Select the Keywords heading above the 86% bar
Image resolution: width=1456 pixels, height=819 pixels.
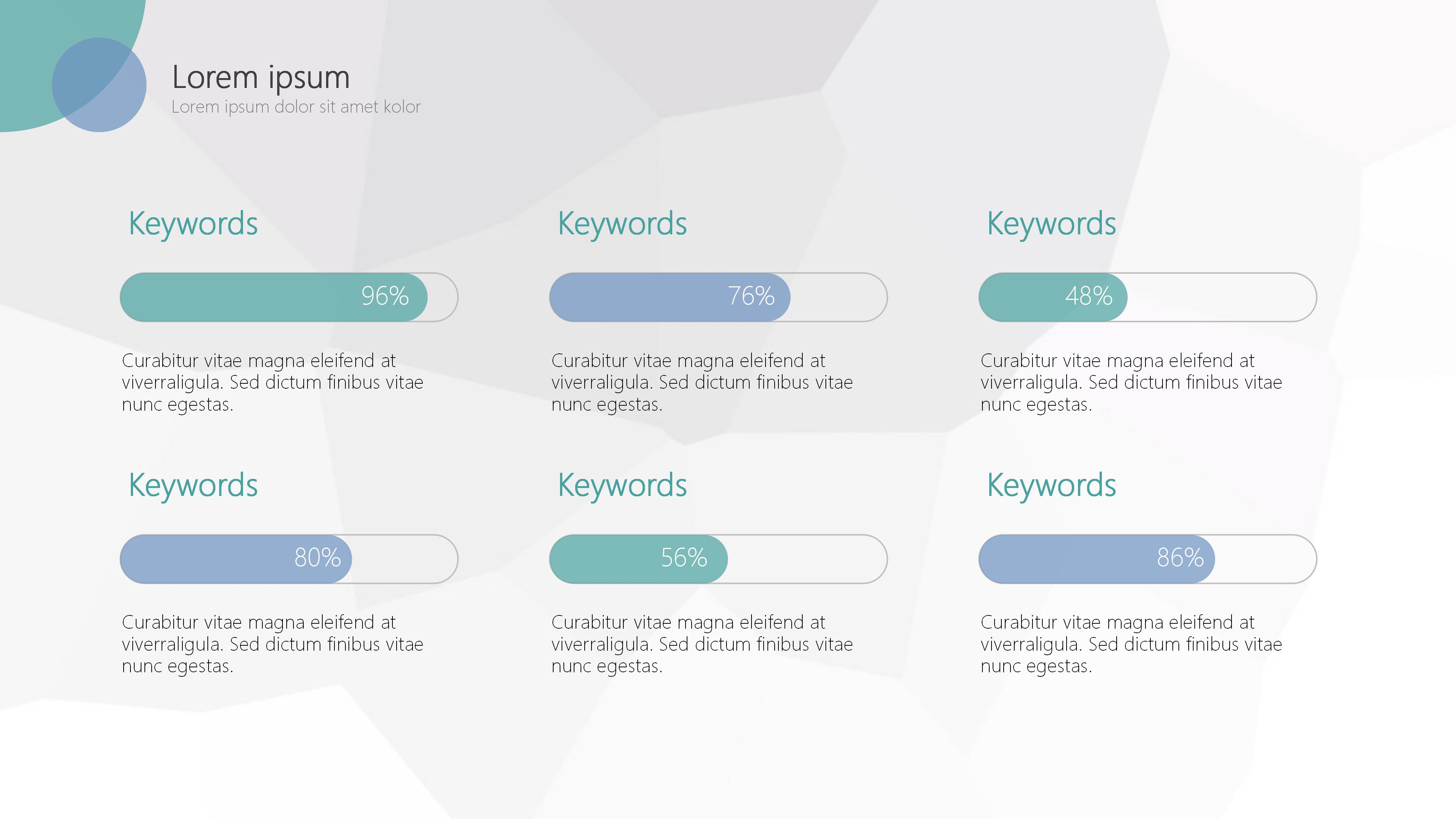pyautogui.click(x=1051, y=485)
